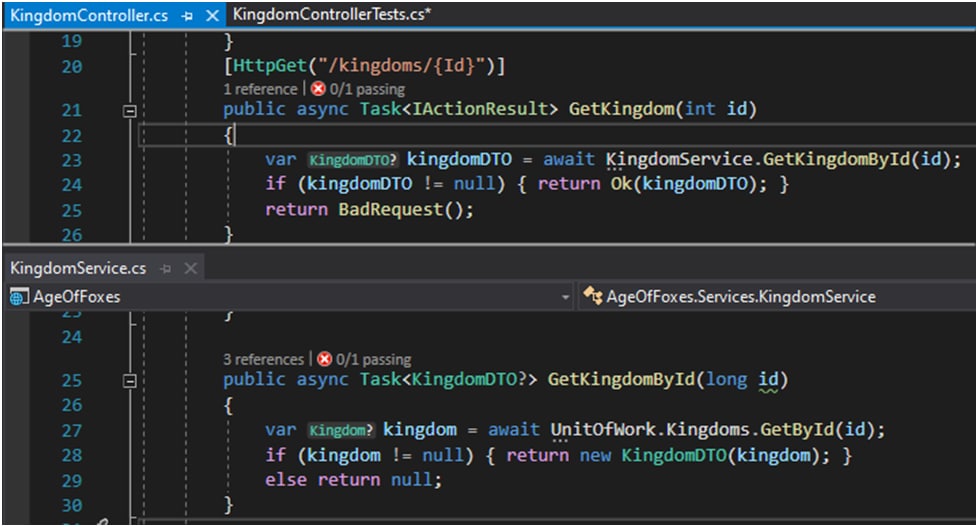Open the AgeOfFoxes.Services.KingdomService type dropdown

pos(777,297)
